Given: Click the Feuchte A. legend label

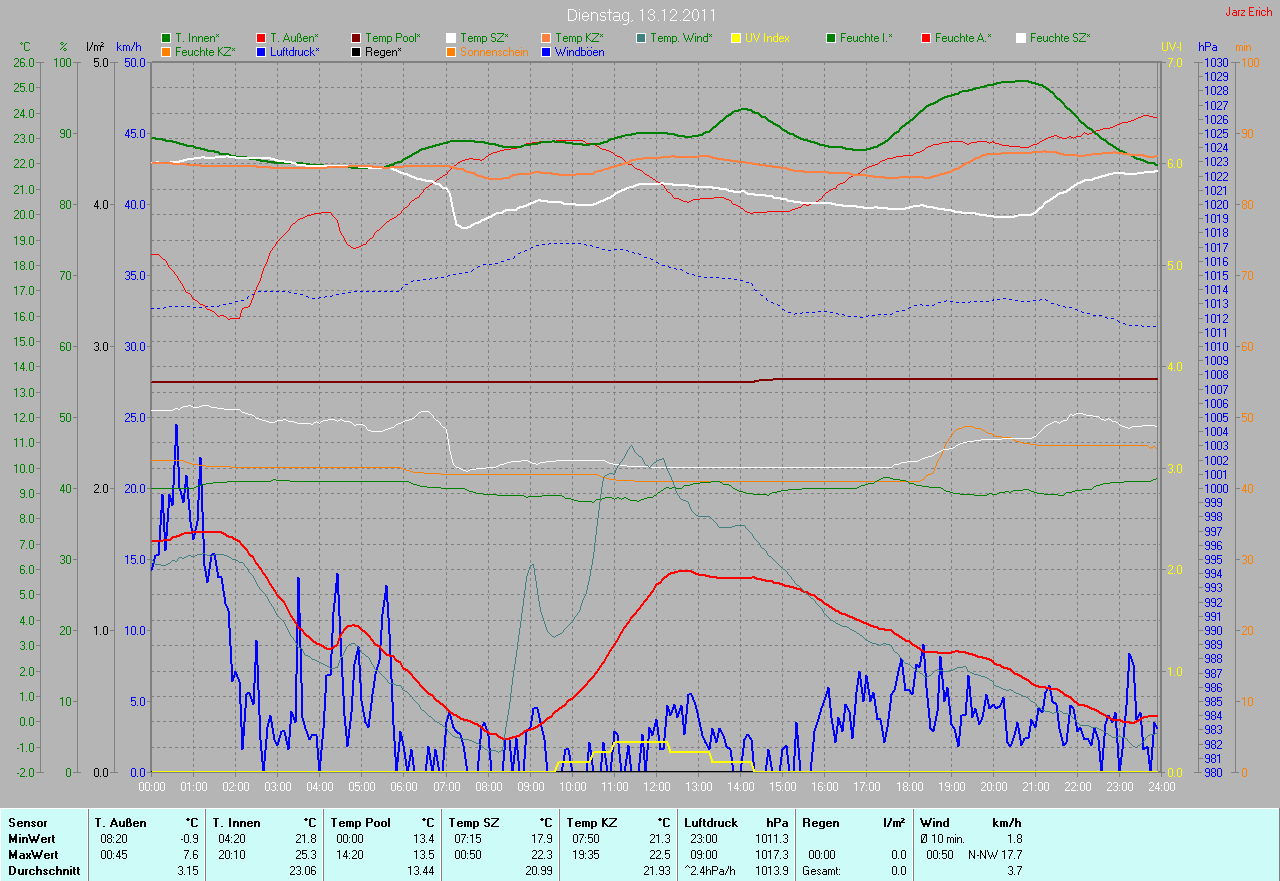Looking at the screenshot, I should [x=963, y=38].
